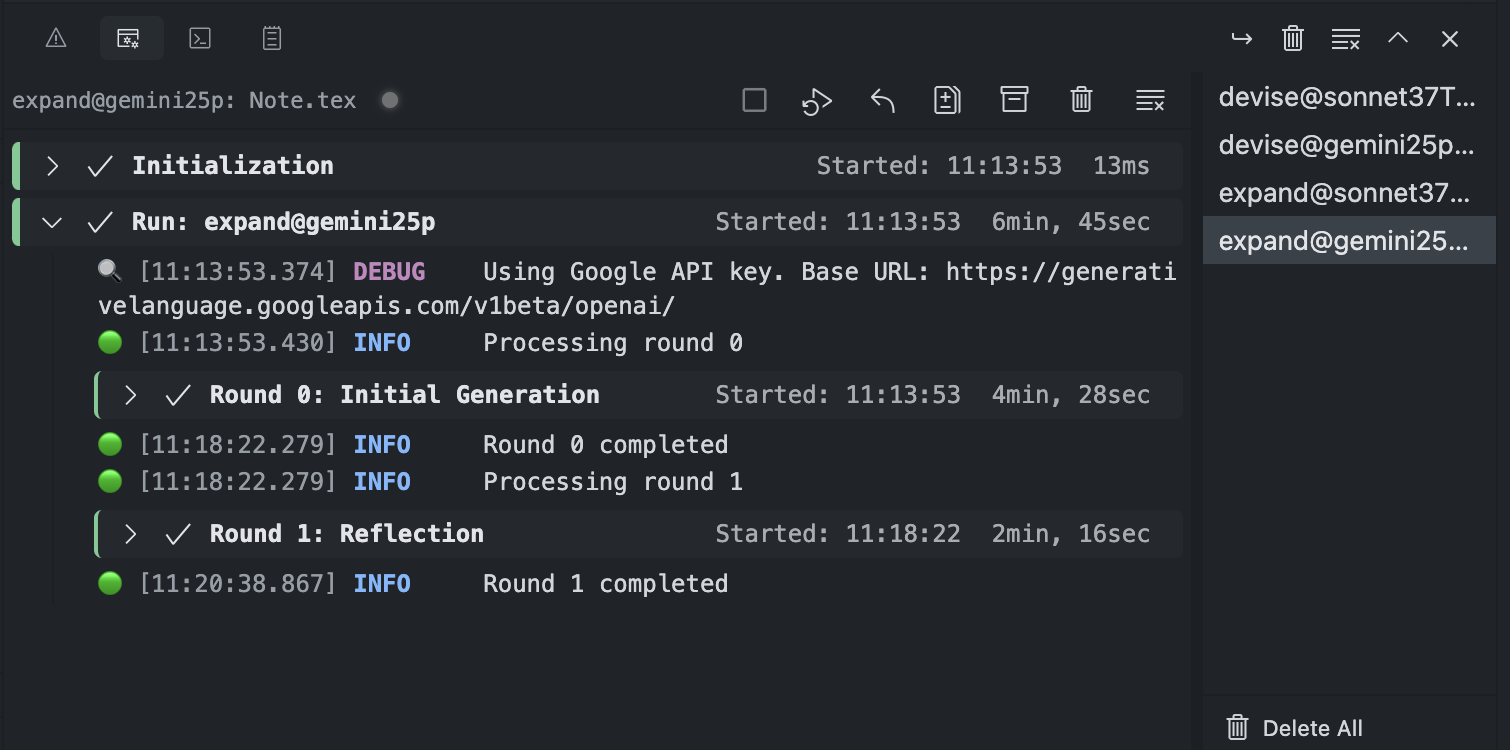Screen dimensions: 1510x750
Task: Switch to the workflow output panel tab
Action: [x=128, y=38]
